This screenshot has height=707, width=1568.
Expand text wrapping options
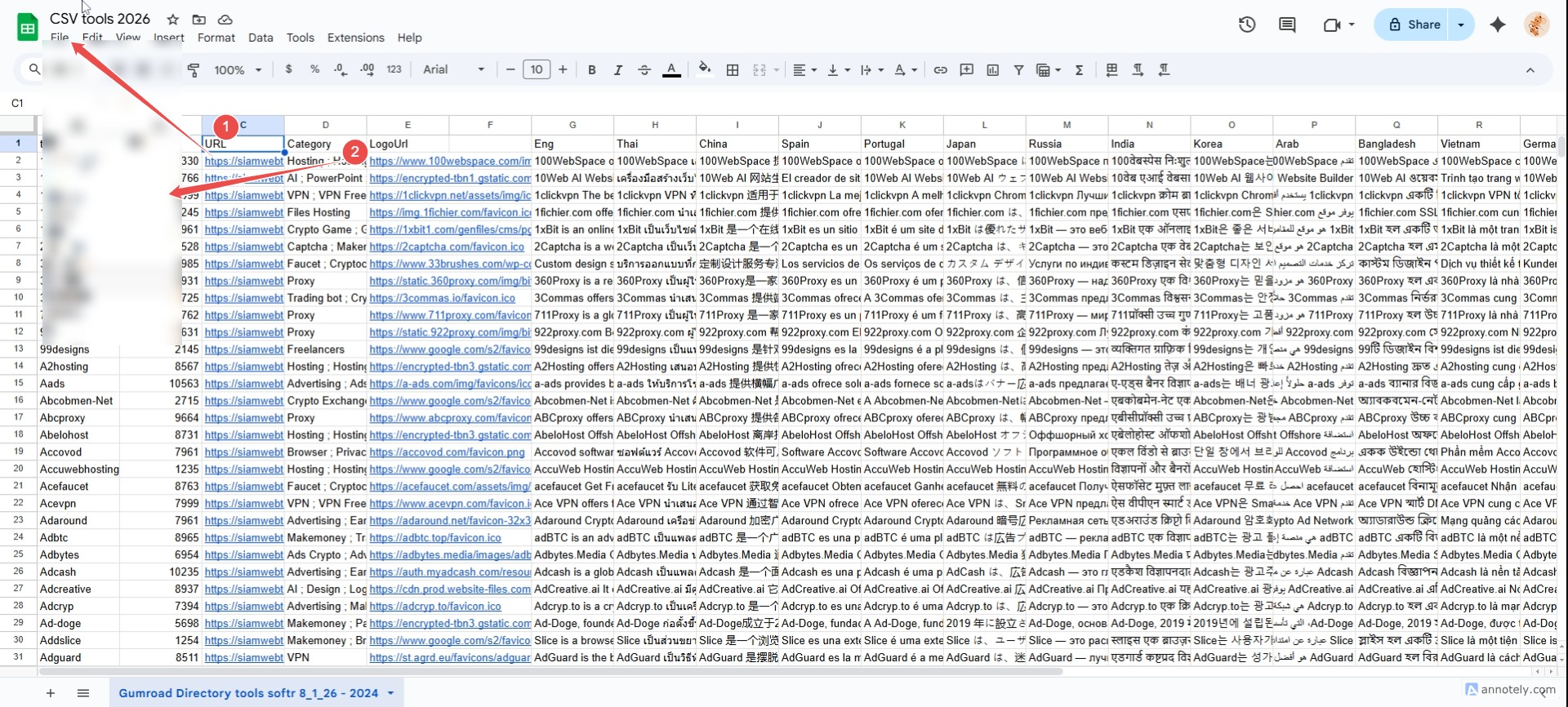pos(871,69)
